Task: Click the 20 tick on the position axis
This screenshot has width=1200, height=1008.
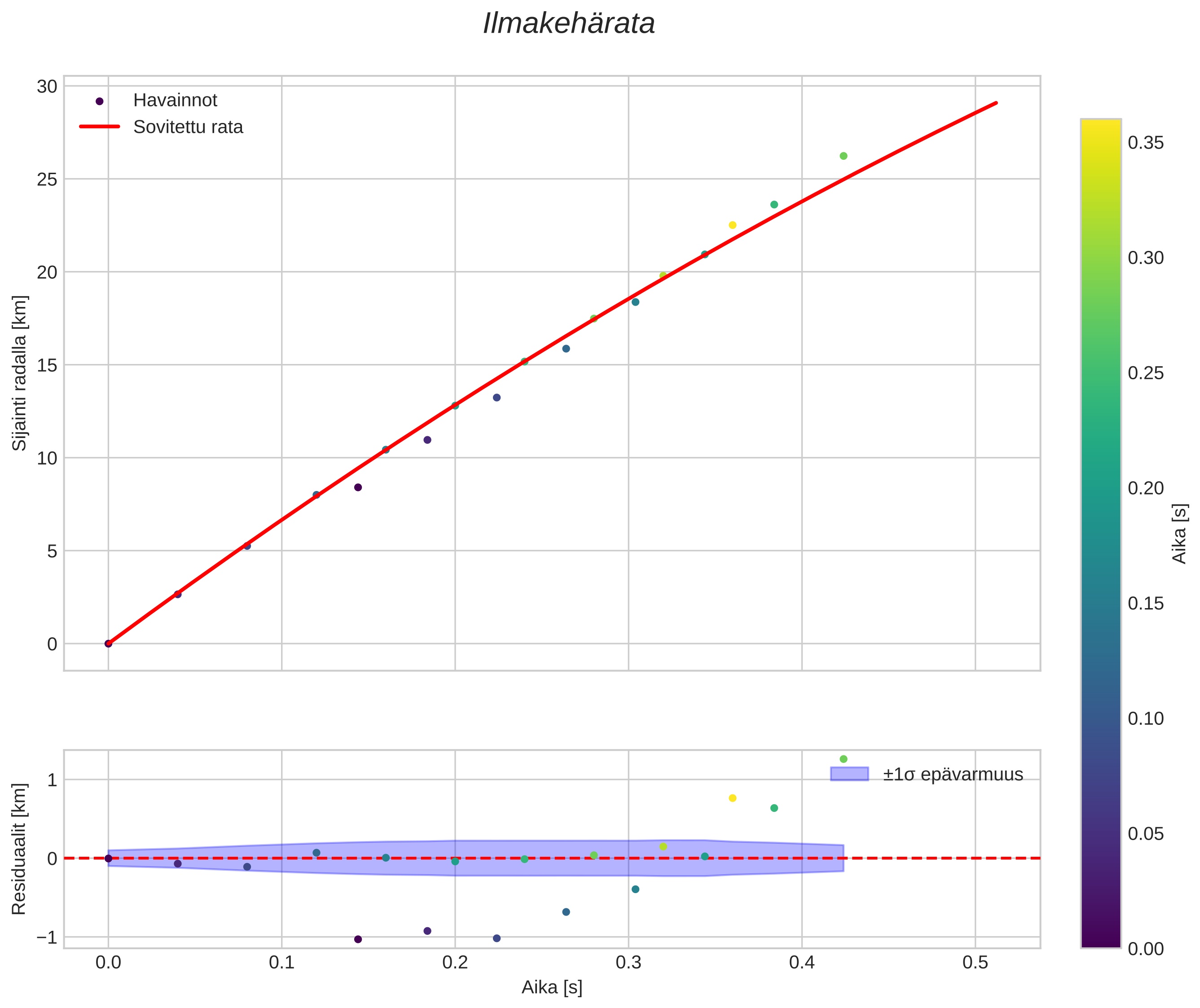Action: 47,272
